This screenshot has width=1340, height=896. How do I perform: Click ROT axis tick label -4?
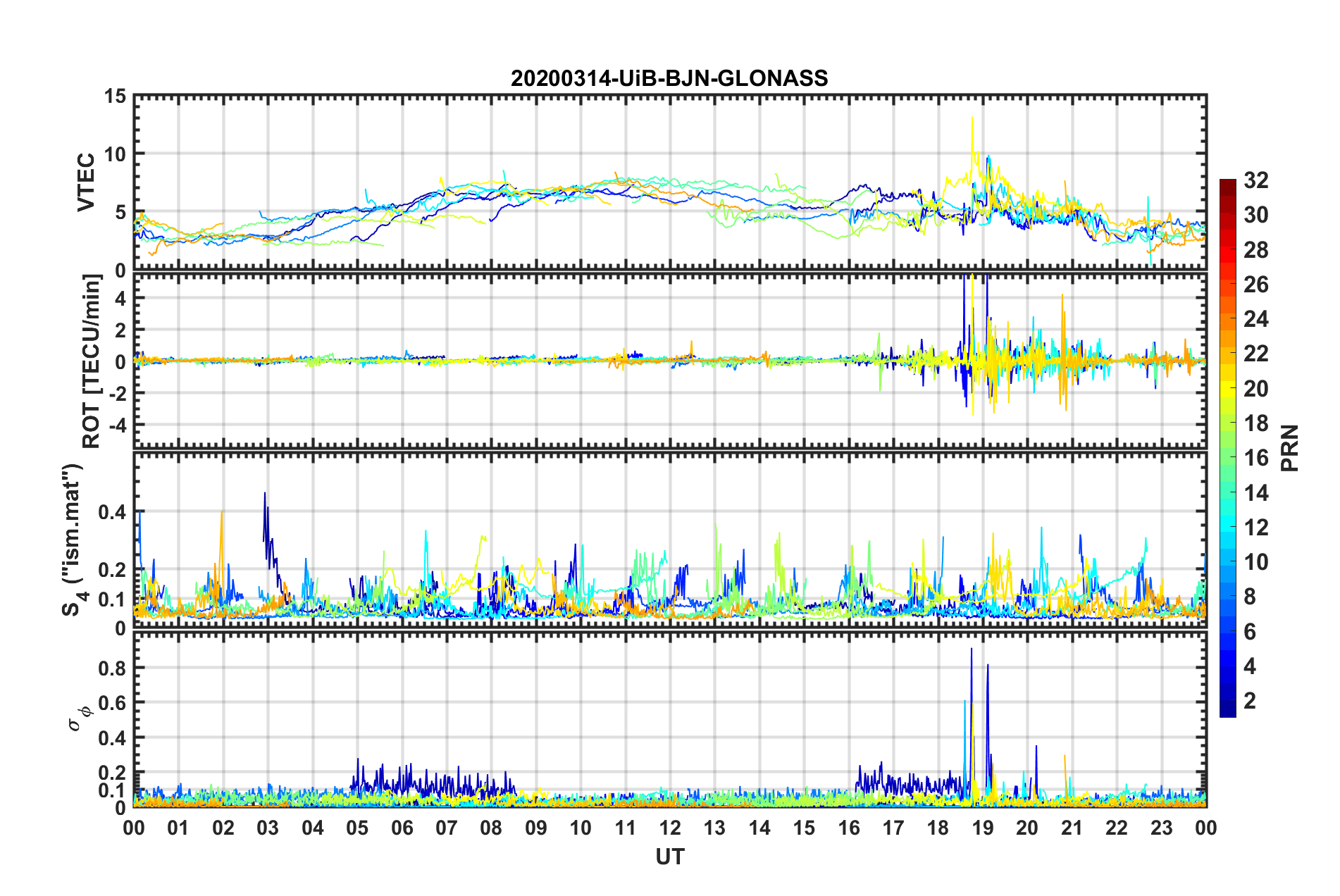[118, 425]
